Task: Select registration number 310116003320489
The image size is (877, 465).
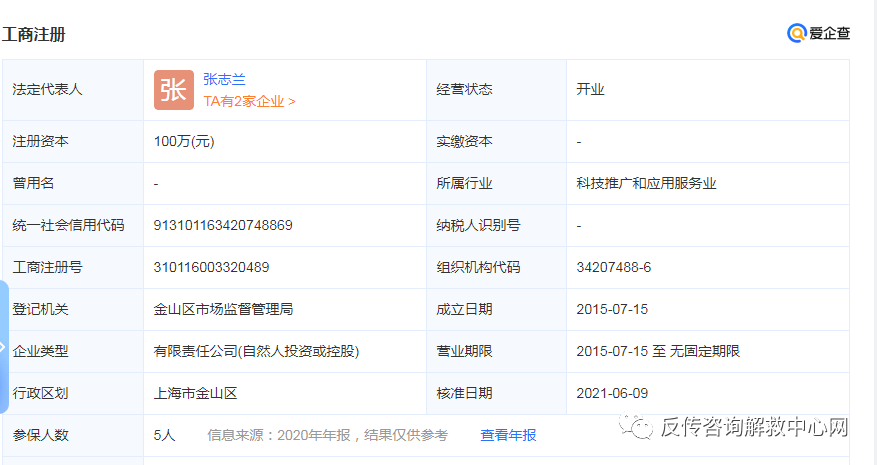Action: [x=211, y=267]
